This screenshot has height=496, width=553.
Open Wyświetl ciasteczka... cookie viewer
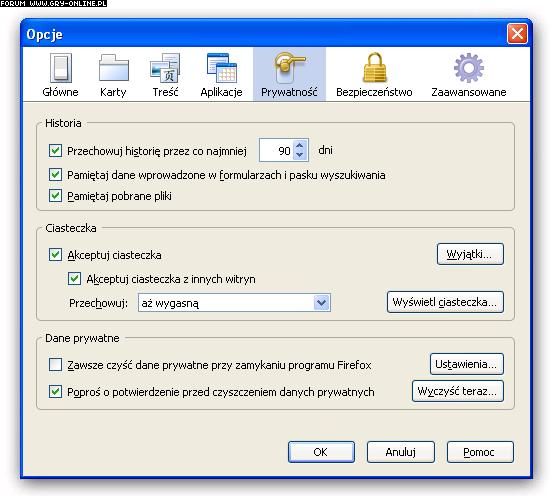(x=445, y=302)
